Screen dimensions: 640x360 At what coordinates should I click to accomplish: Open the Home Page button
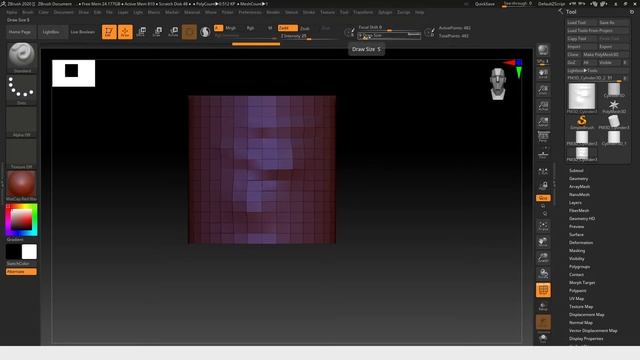(20, 32)
